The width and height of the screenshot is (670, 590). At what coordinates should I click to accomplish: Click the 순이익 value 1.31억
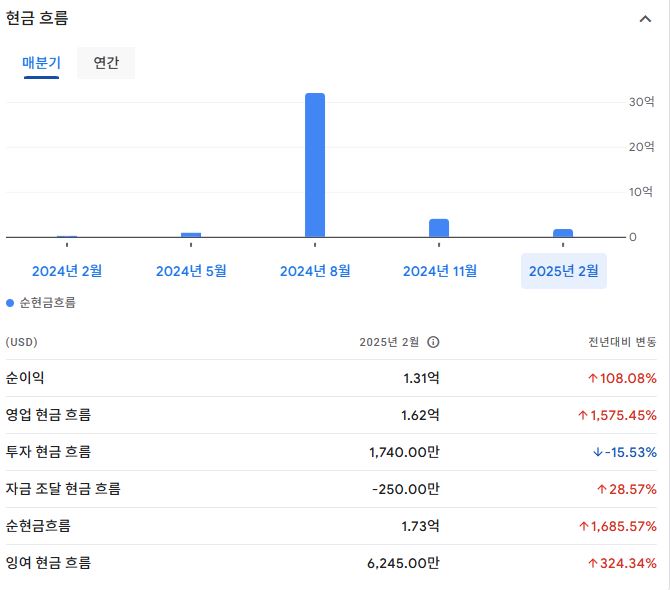pos(421,378)
